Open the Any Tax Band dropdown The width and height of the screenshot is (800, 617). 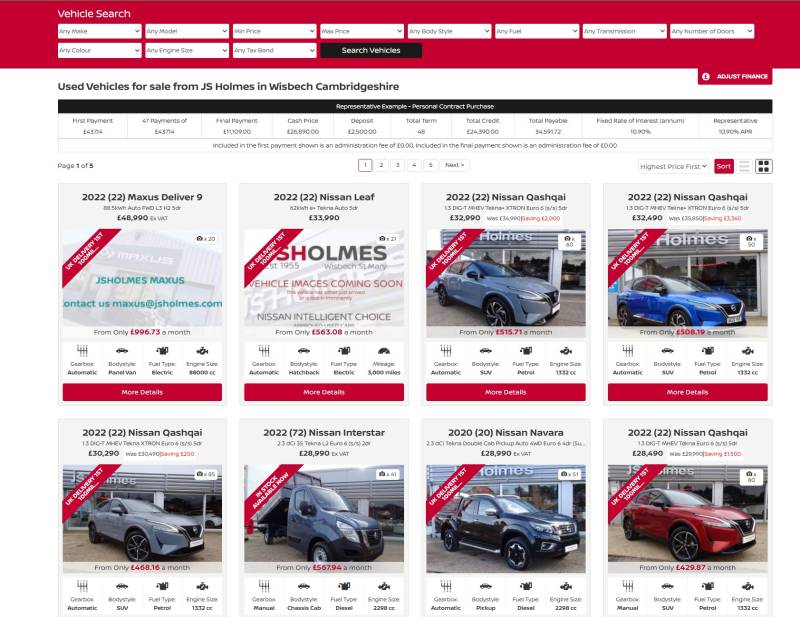click(274, 51)
